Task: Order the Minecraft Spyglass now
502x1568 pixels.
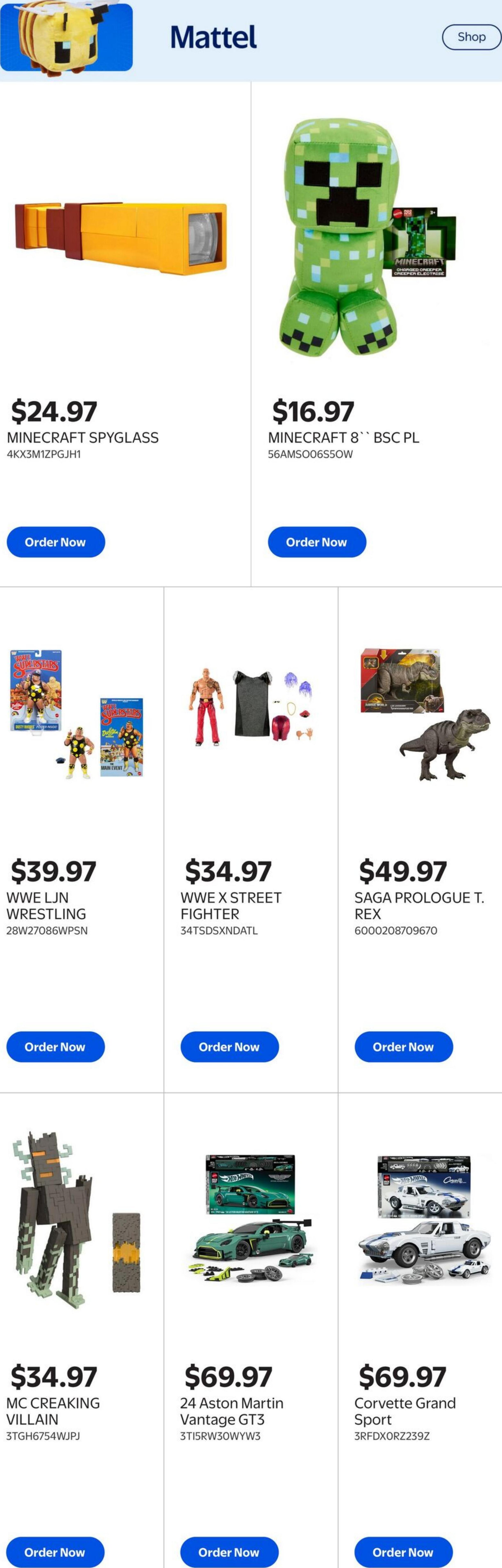Action: click(x=55, y=542)
